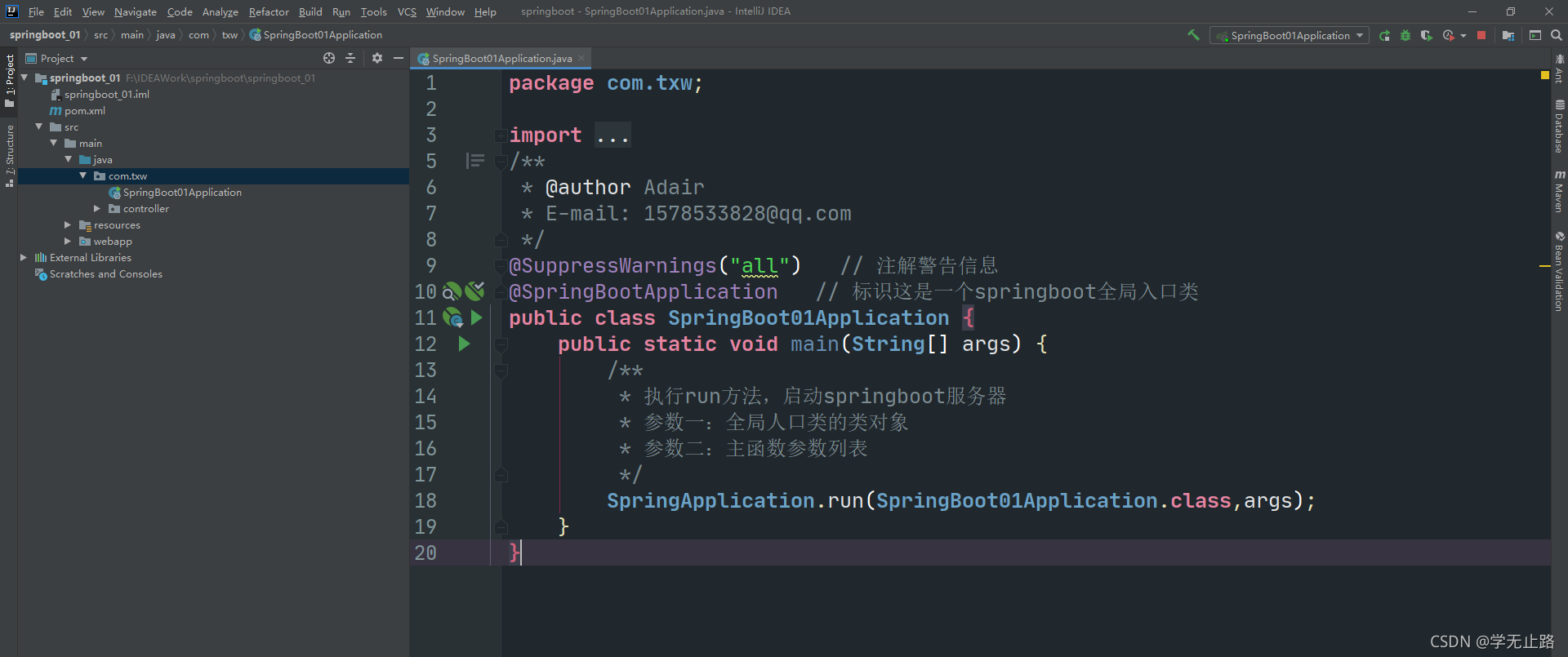Click the red Stop button
This screenshot has width=1568, height=657.
point(1481,35)
